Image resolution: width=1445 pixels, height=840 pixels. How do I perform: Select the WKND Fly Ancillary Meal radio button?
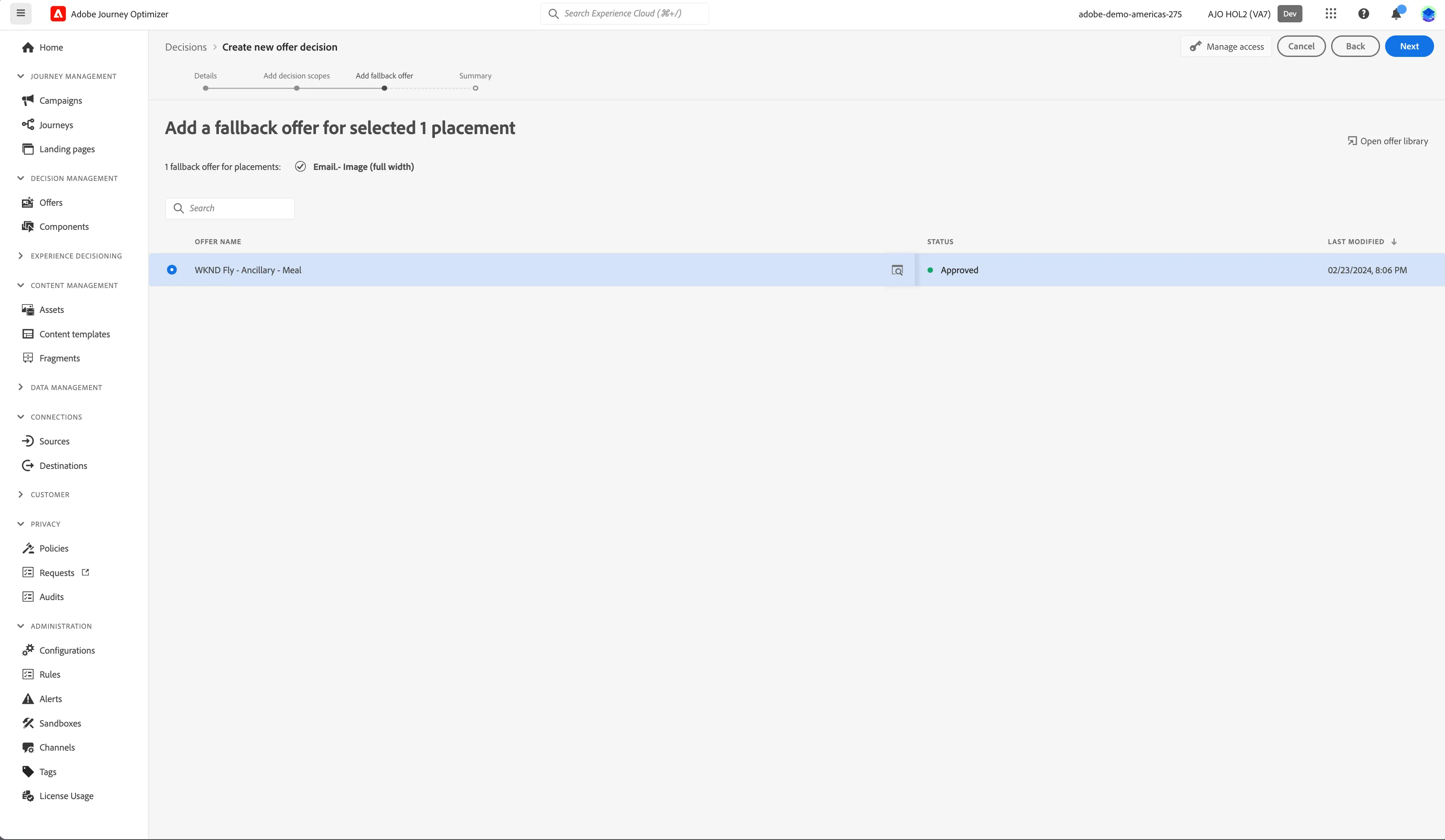[171, 269]
